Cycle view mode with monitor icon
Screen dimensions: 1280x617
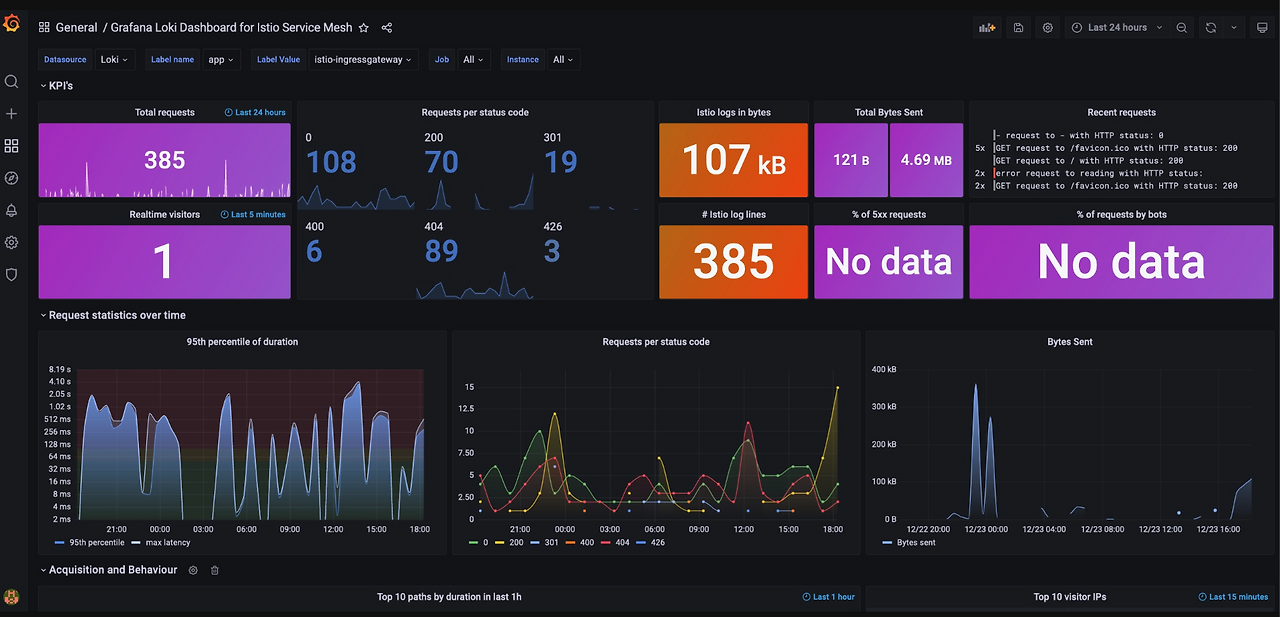click(1262, 28)
